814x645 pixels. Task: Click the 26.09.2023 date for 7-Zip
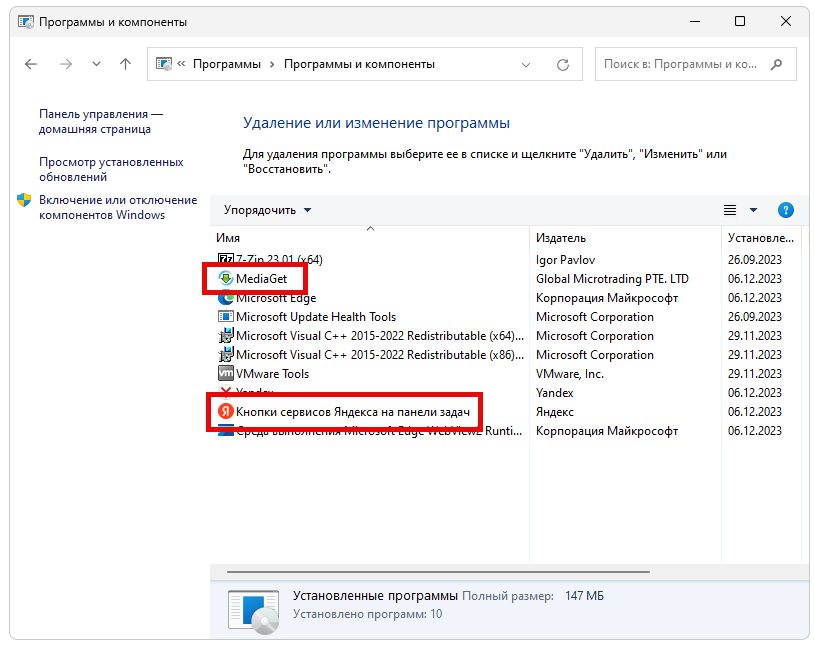pos(754,260)
